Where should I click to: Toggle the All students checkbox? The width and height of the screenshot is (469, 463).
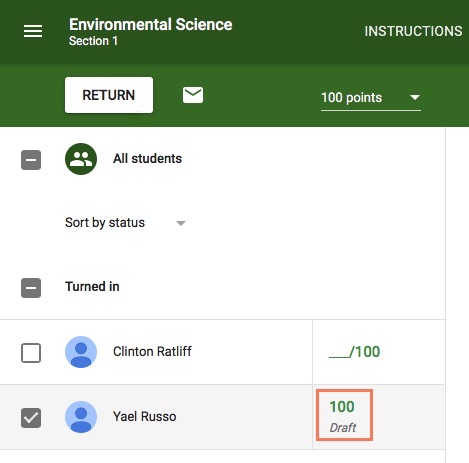coord(31,160)
